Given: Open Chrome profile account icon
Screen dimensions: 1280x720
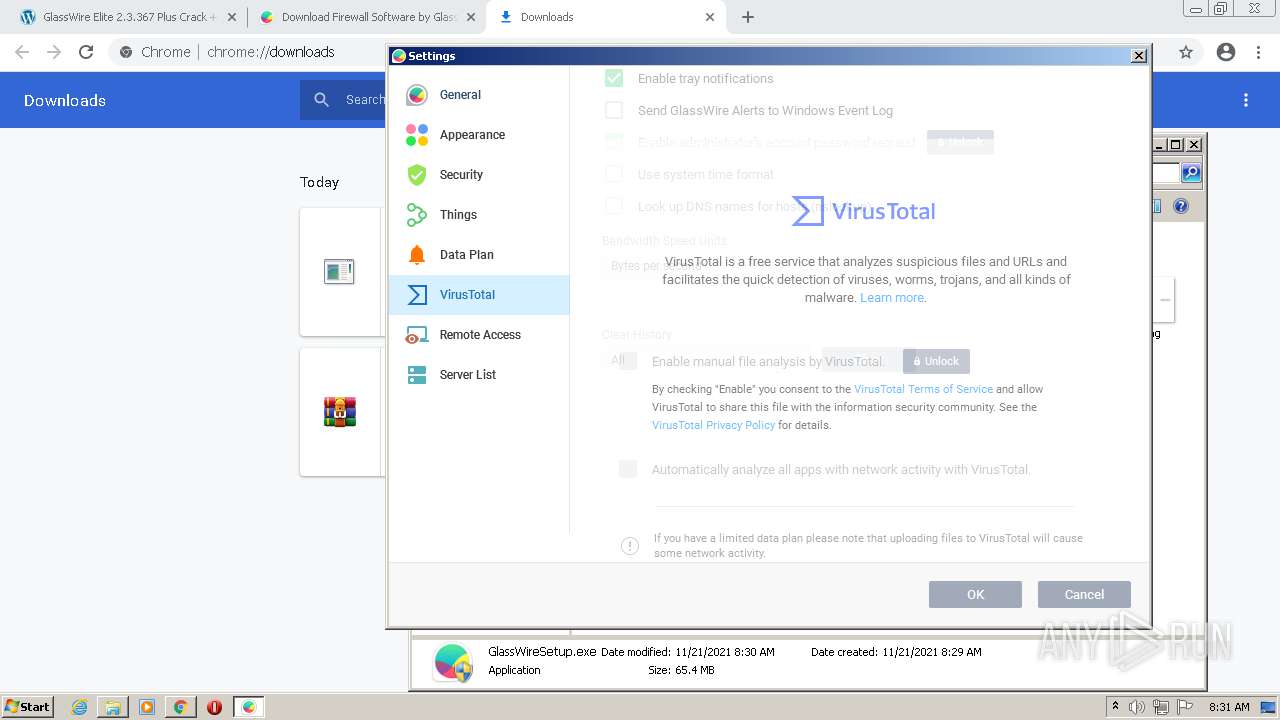Looking at the screenshot, I should click(1226, 52).
